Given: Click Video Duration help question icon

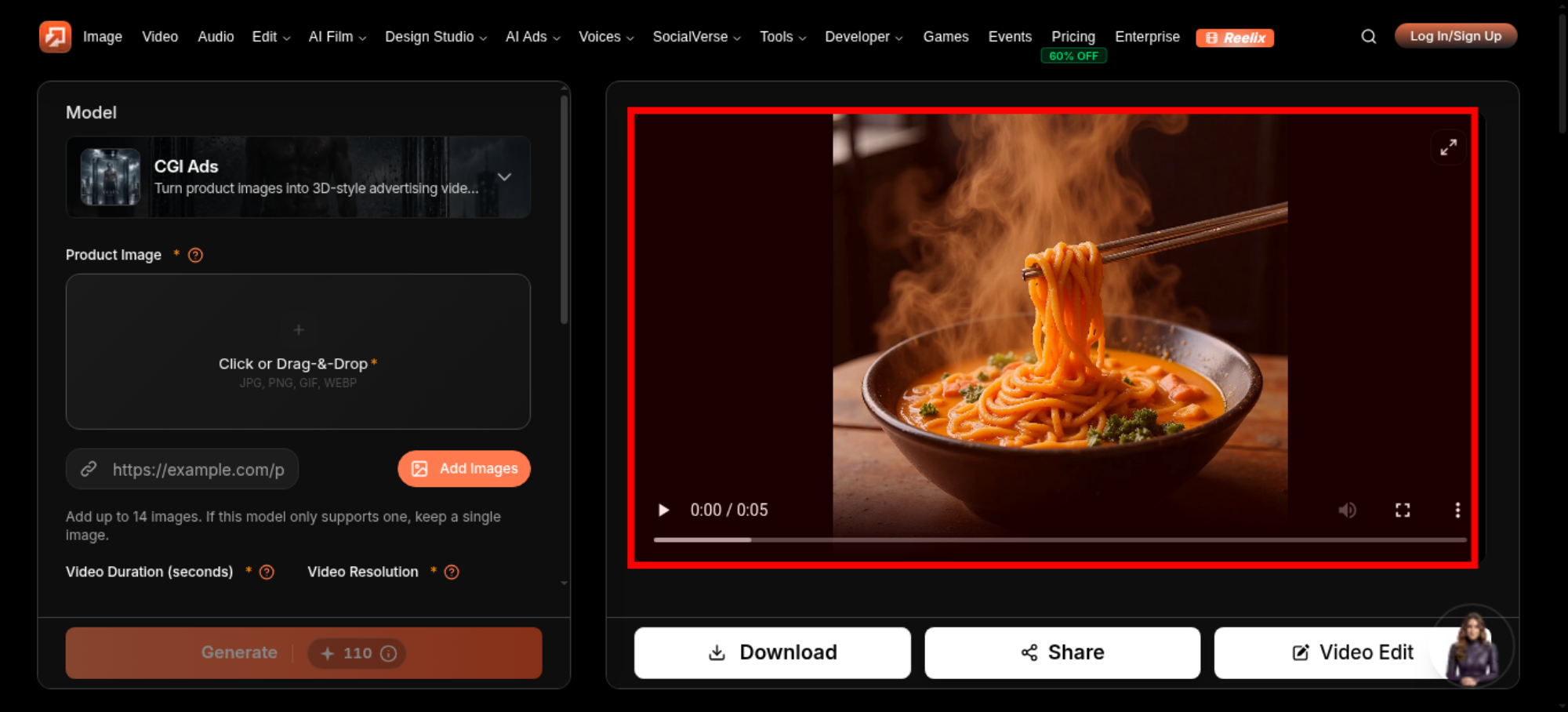Looking at the screenshot, I should 267,572.
